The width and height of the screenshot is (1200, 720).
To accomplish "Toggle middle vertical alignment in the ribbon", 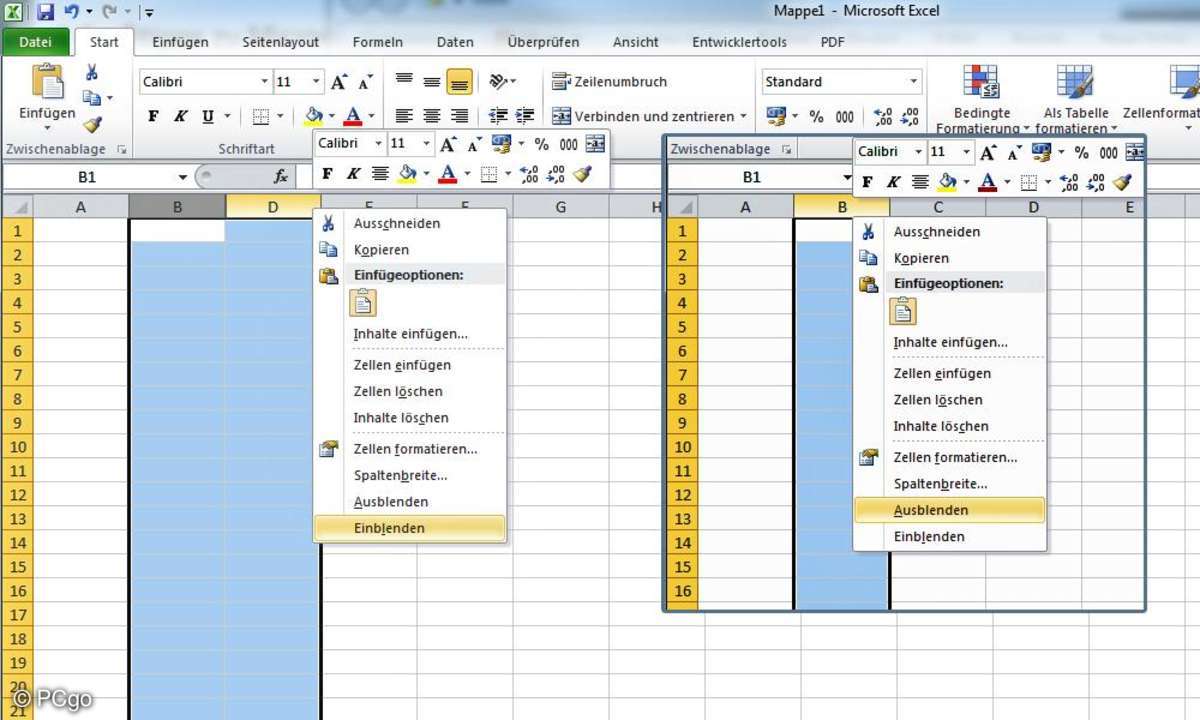I will pos(432,81).
